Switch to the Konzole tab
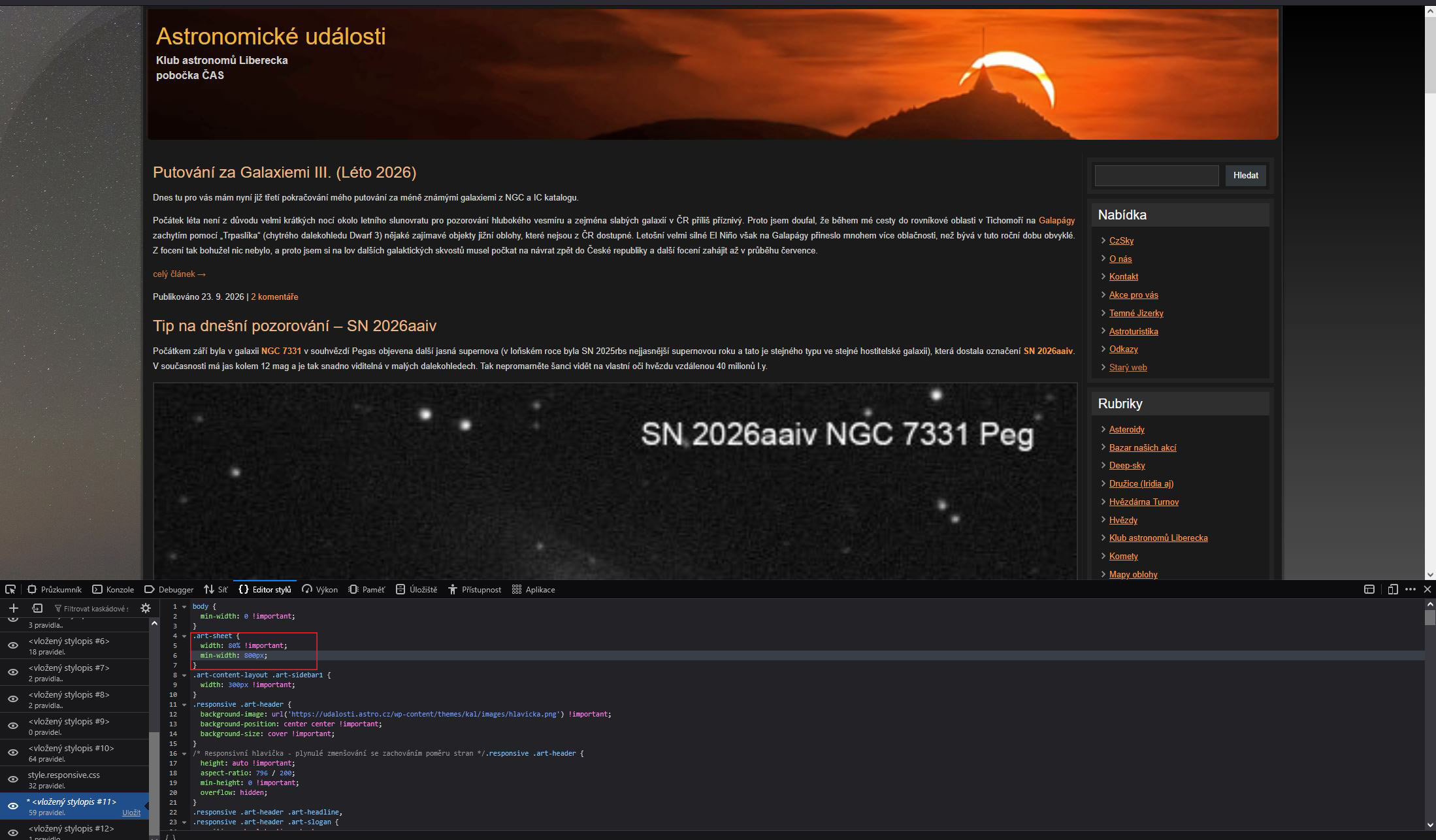This screenshot has height=840, width=1436. click(113, 589)
